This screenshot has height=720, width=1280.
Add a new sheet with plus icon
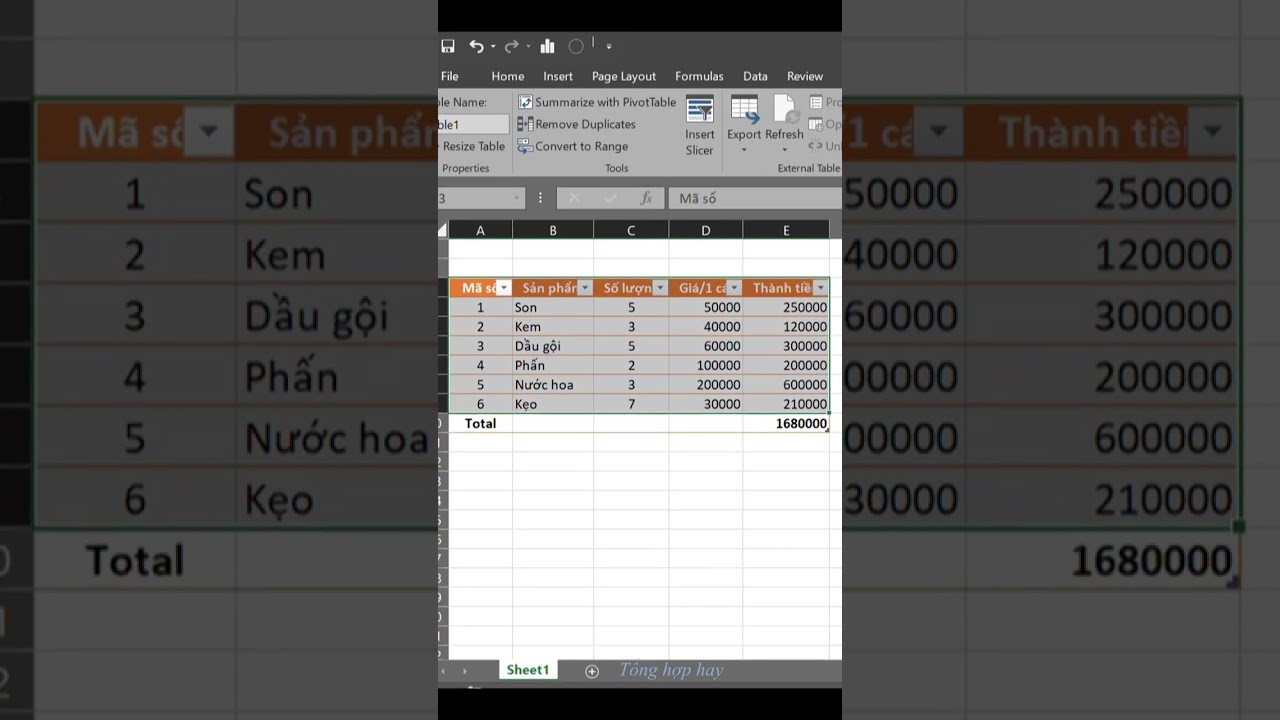[592, 671]
